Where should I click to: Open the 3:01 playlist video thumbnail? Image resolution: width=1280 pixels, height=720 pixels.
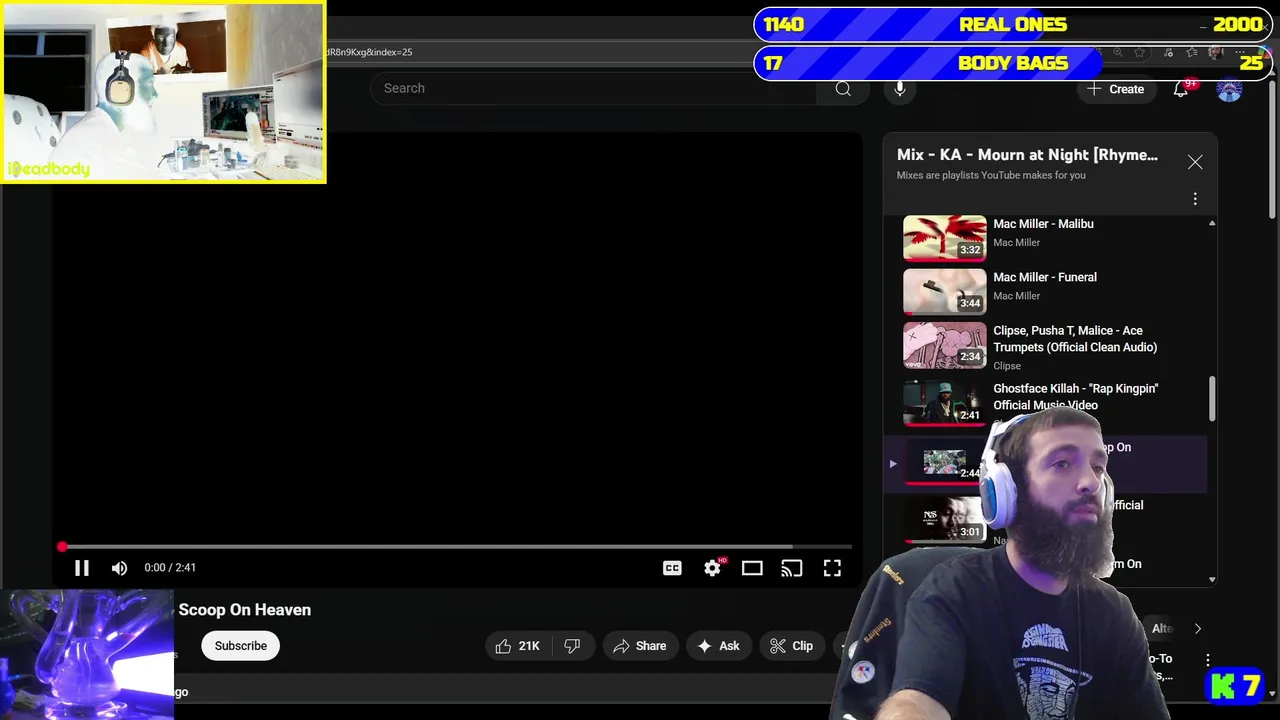click(x=945, y=518)
